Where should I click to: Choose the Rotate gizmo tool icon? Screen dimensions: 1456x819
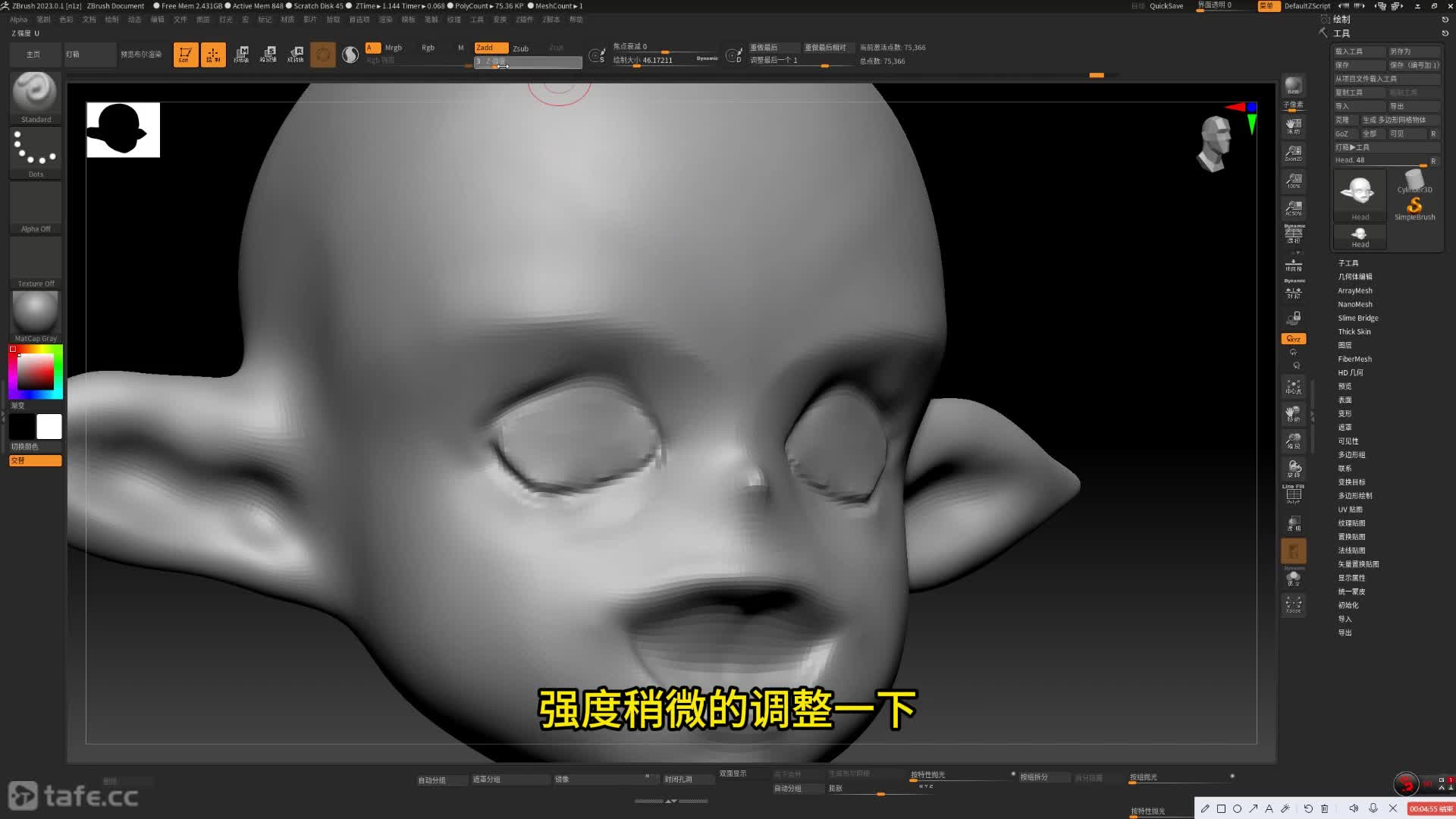(x=296, y=55)
